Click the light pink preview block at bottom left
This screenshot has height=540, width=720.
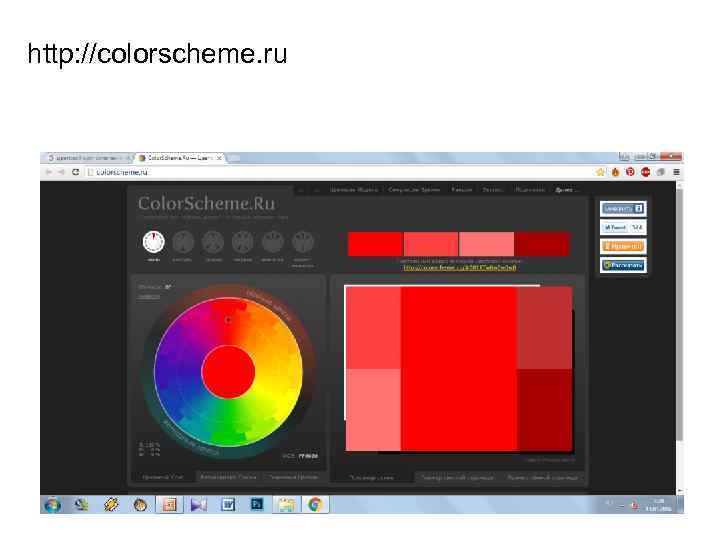373,410
